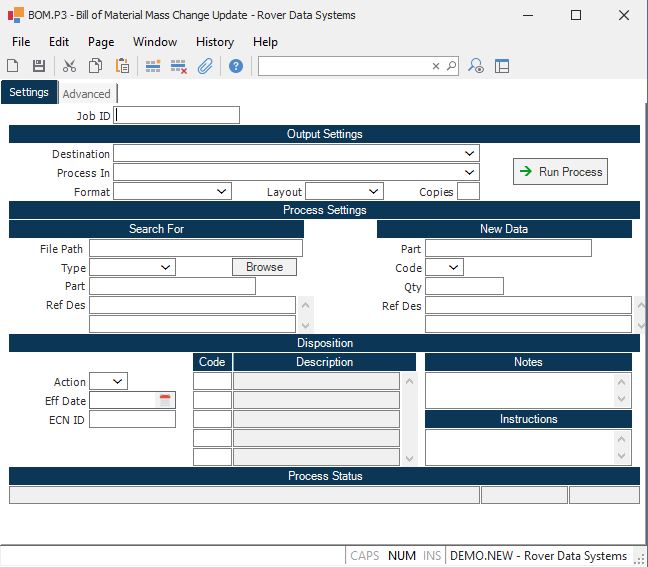Click the Delete row icon with red X
This screenshot has width=648, height=567.
179,66
